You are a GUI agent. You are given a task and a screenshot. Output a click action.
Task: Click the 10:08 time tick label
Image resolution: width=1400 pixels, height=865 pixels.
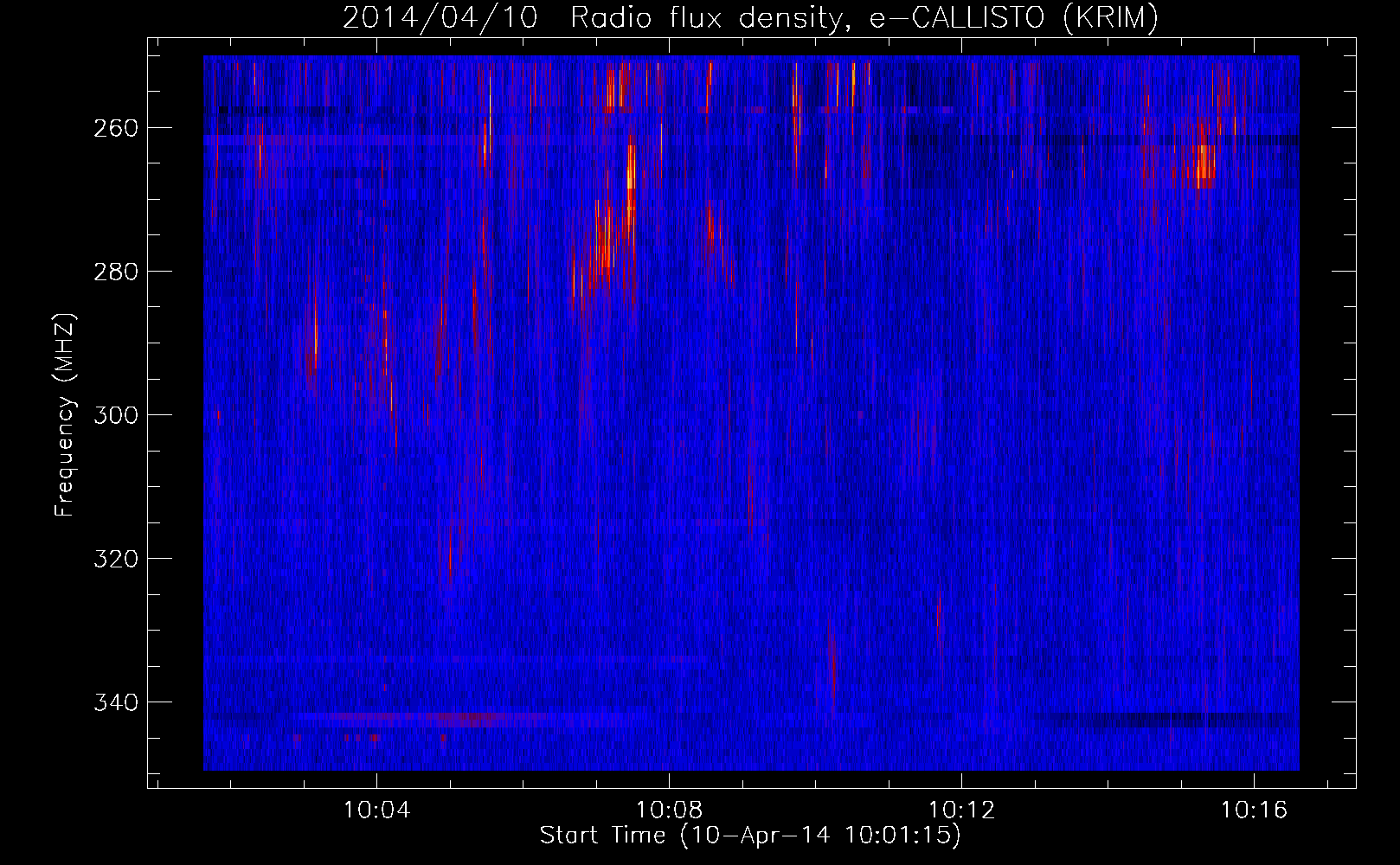pyautogui.click(x=669, y=811)
